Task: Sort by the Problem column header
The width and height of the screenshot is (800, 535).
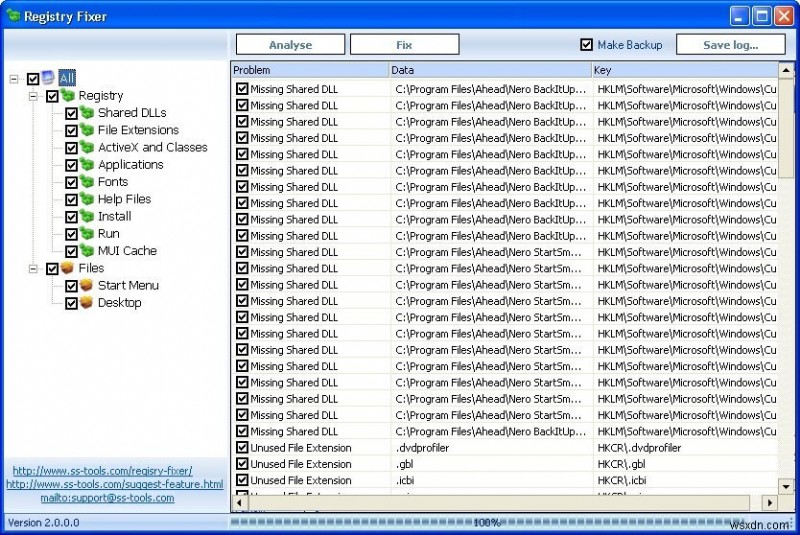Action: pyautogui.click(x=310, y=70)
